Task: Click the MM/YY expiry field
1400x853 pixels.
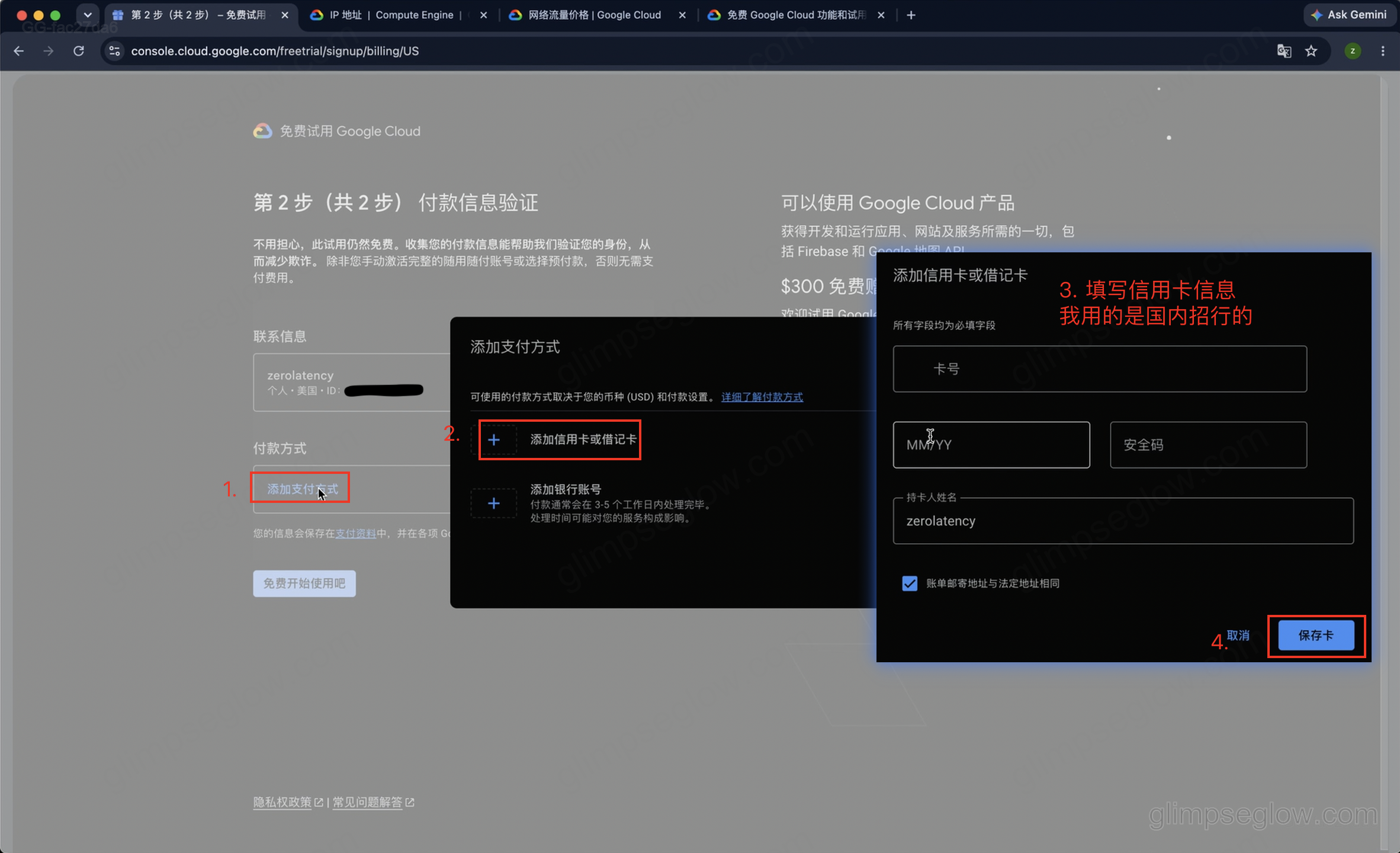Action: (x=991, y=445)
